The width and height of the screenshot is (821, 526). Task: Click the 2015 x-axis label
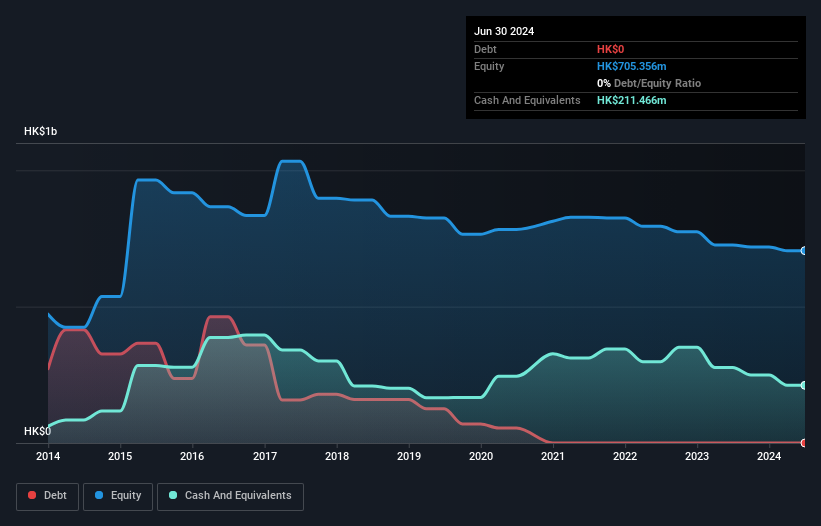pos(120,456)
